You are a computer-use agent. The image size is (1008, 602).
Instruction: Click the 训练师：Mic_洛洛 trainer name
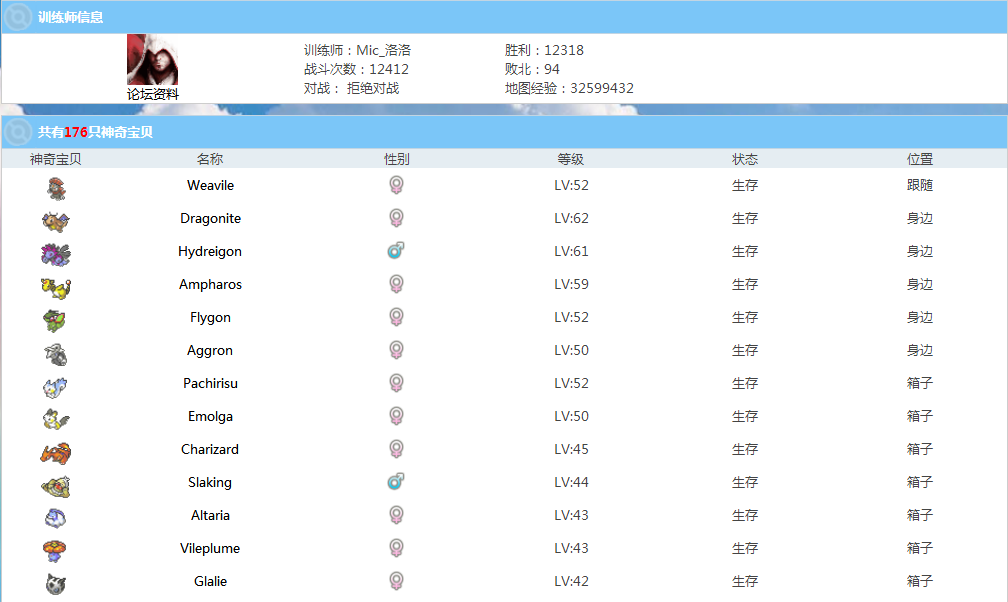(x=357, y=50)
